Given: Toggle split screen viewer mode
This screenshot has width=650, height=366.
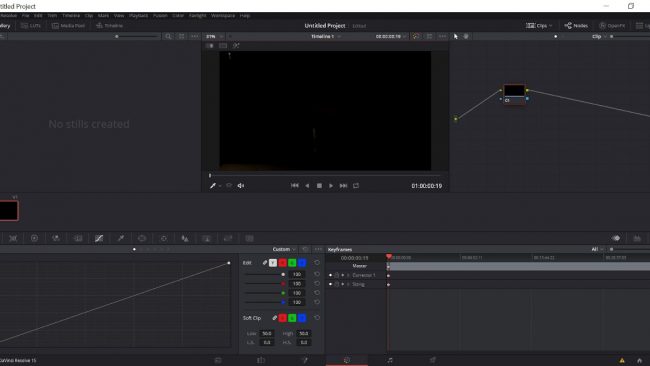Looking at the screenshot, I should pyautogui.click(x=223, y=46).
